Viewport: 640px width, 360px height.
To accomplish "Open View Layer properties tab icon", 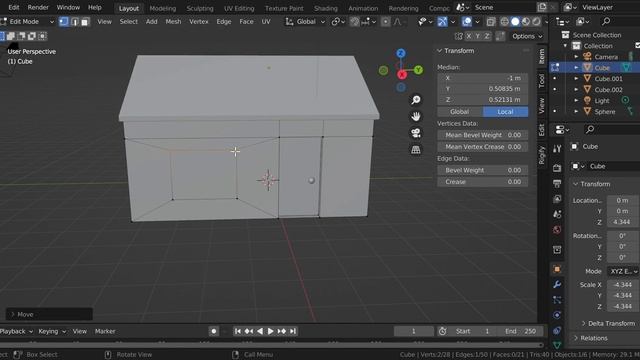I will 557,199.
